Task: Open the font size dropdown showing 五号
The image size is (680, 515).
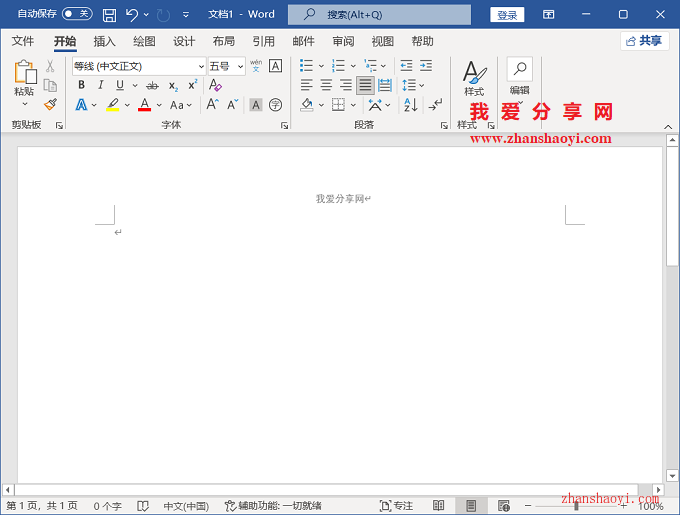Action: 240,66
